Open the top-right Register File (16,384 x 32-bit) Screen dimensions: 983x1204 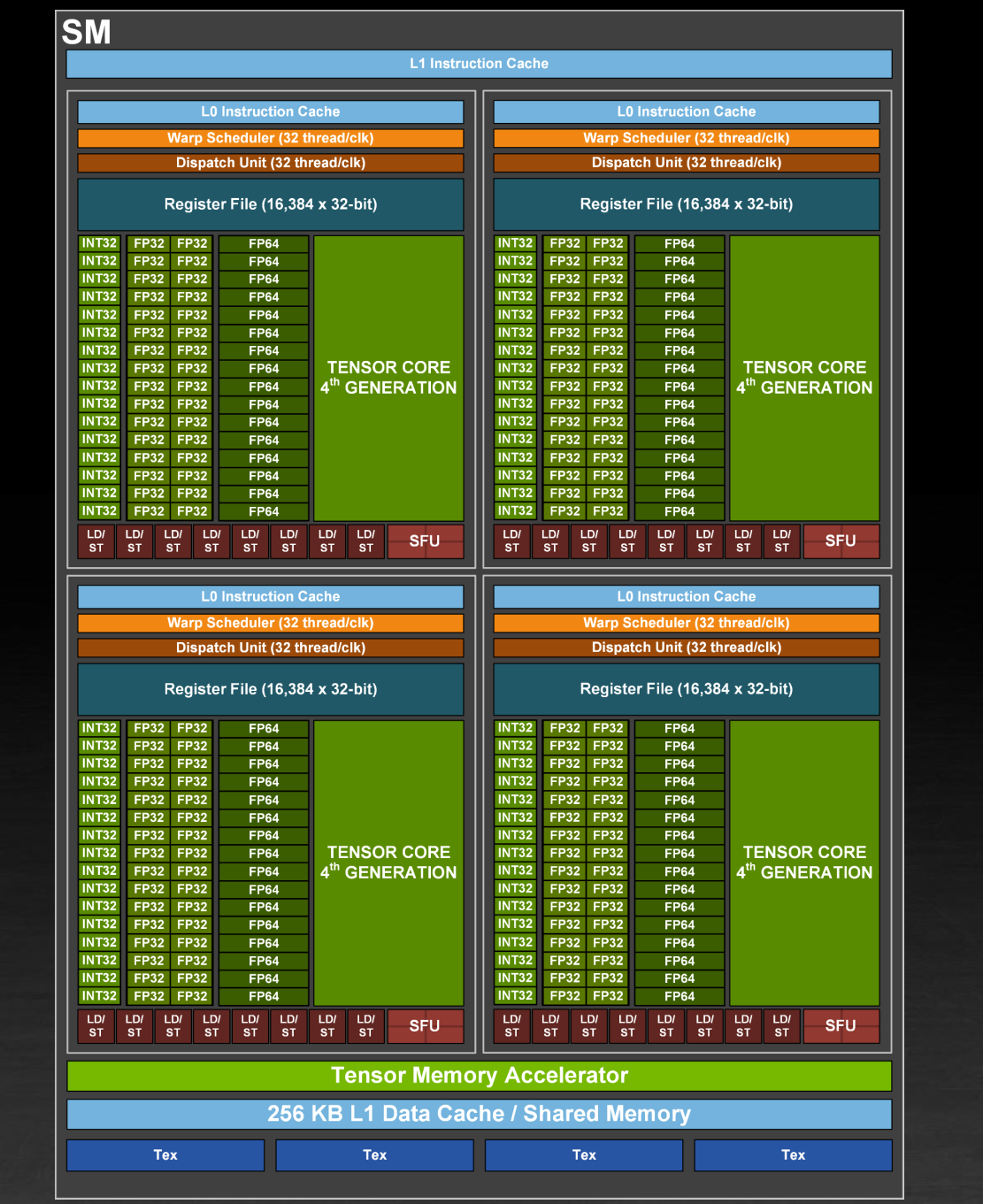[686, 203]
